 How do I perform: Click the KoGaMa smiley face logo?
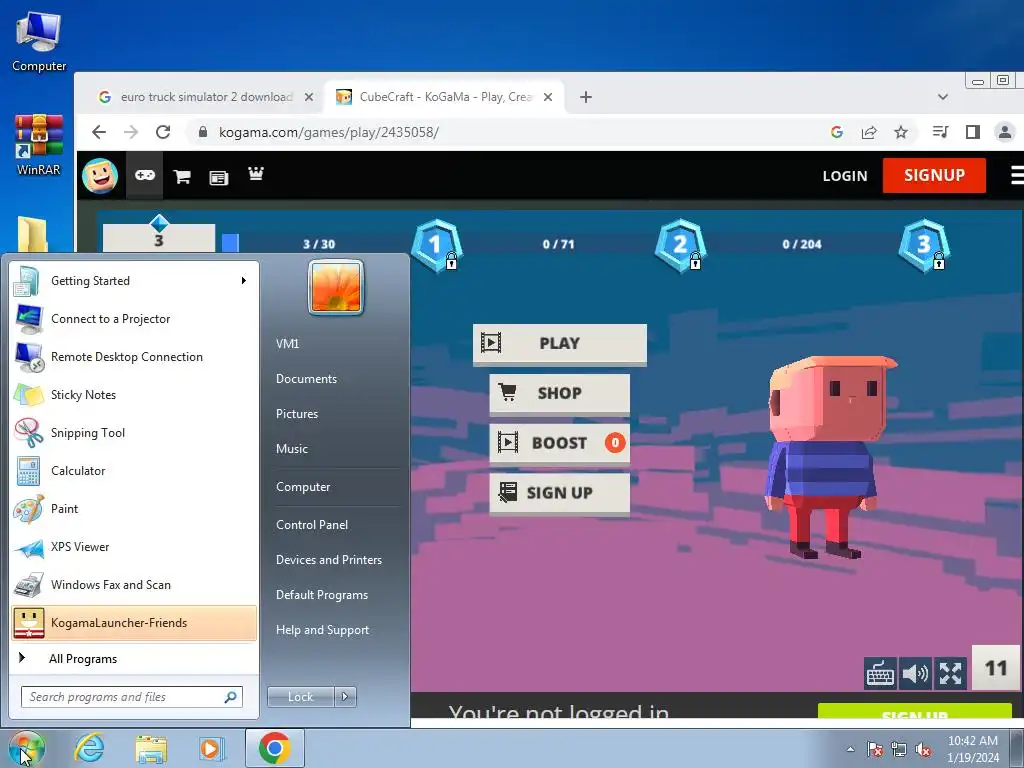(100, 176)
